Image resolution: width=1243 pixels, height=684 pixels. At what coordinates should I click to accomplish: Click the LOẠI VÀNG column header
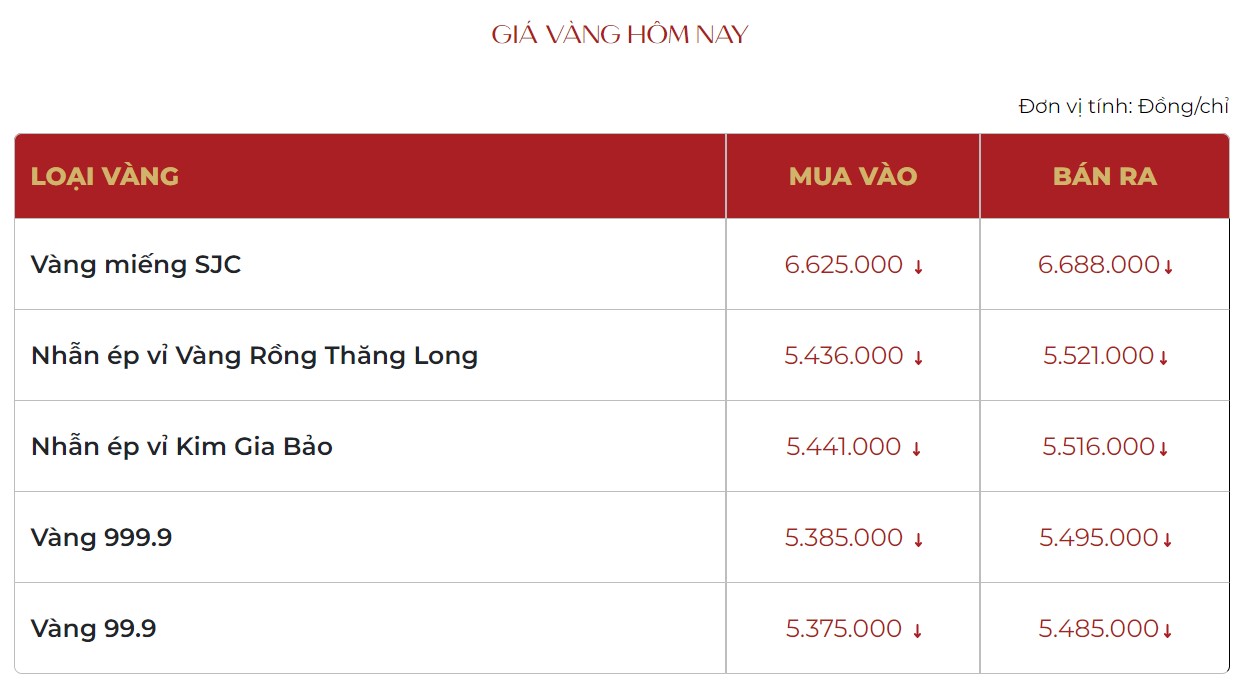point(105,176)
